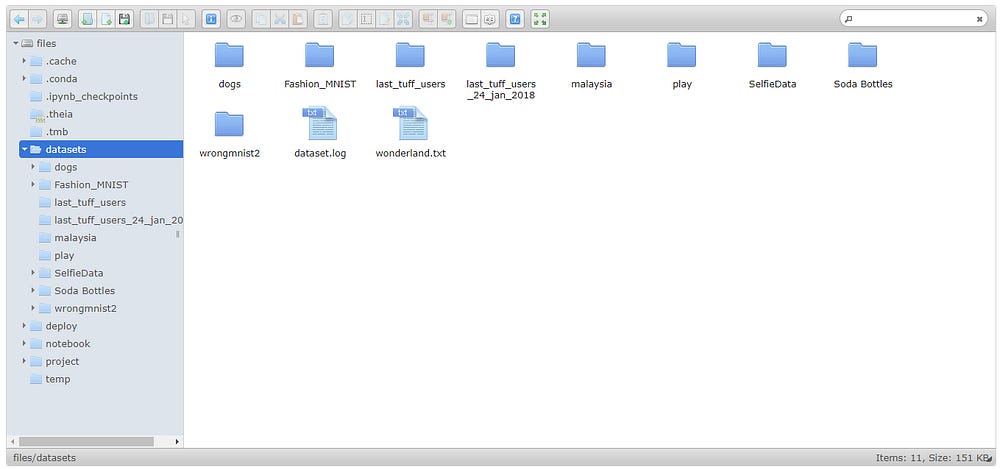Click the Duplicate toolbar icon
This screenshot has height=469, width=1000.
click(x=348, y=19)
